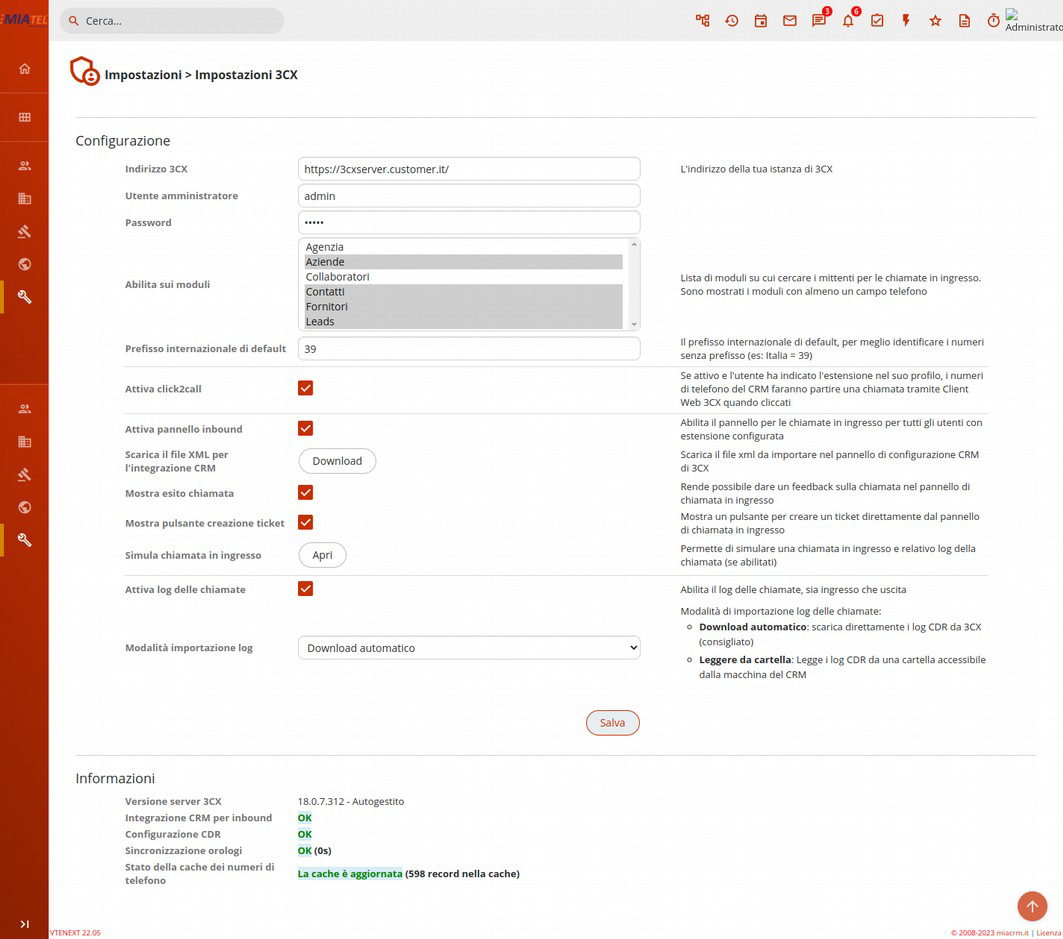Open the Administrator user avatar
This screenshot has height=939, width=1063.
1033,20
